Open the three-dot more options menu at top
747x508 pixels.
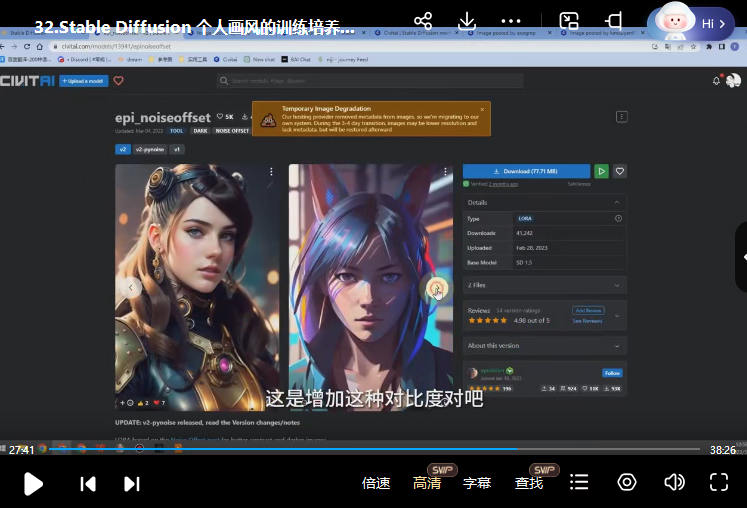pyautogui.click(x=511, y=21)
